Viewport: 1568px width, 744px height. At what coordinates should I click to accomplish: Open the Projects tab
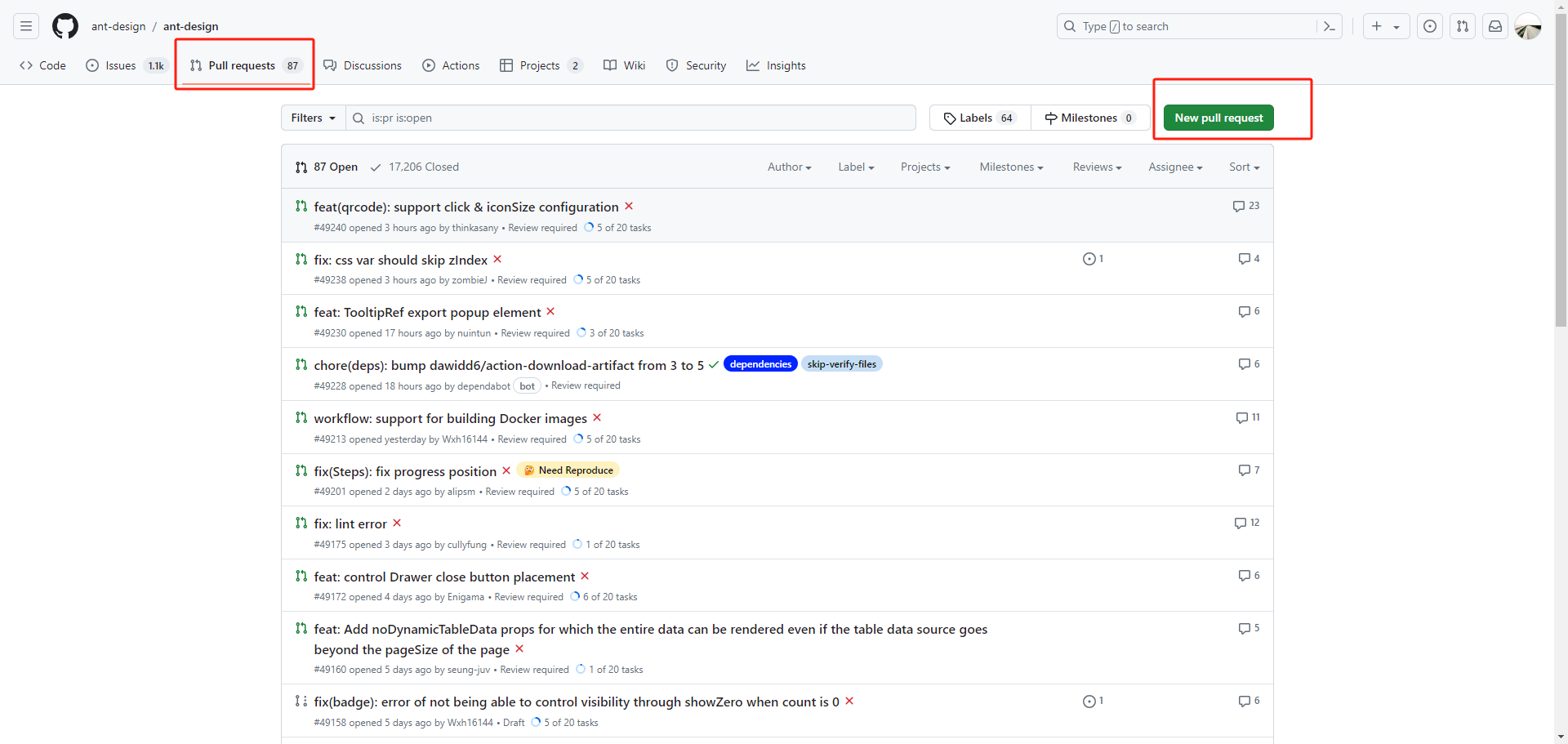click(541, 65)
